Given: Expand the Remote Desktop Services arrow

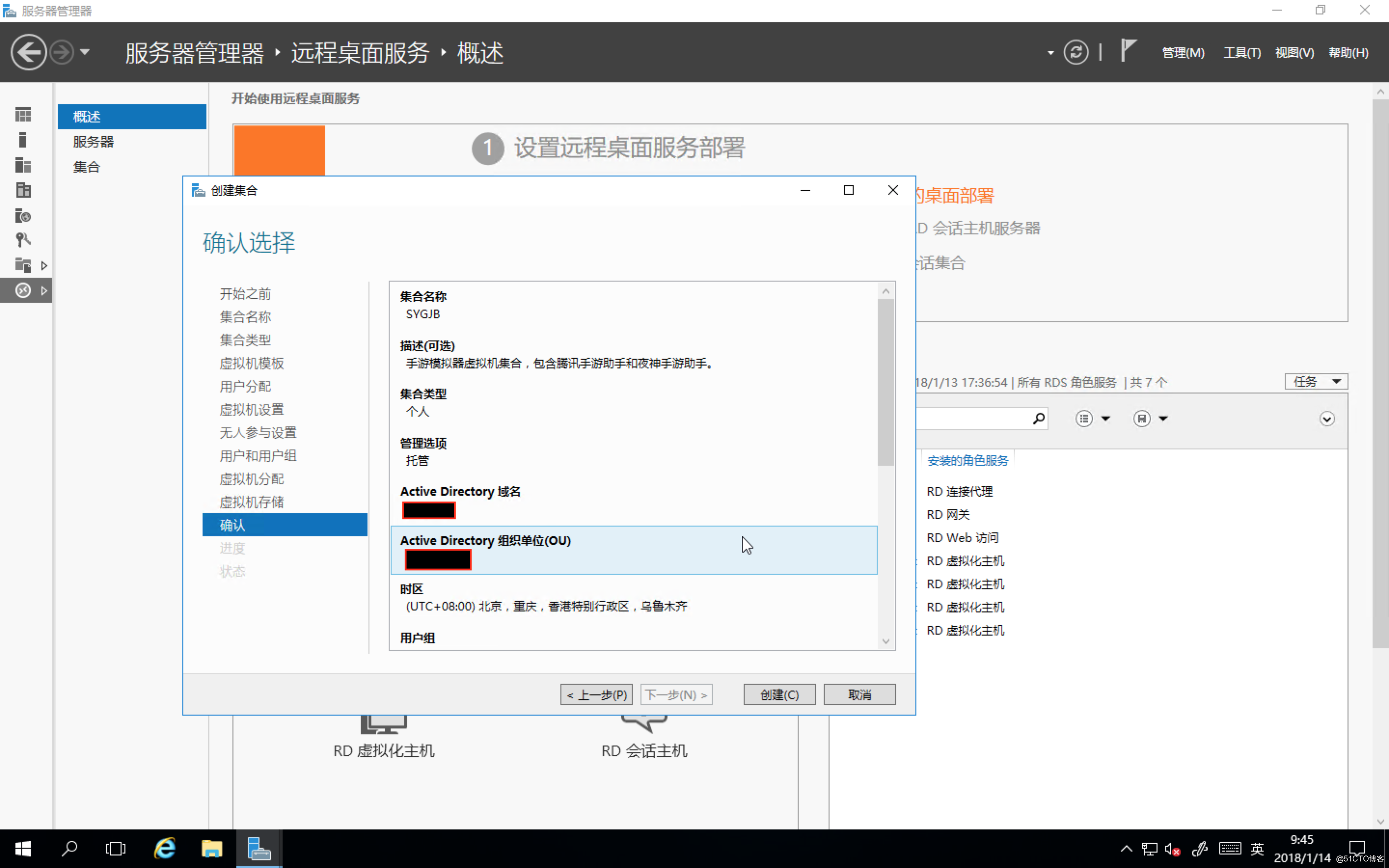Looking at the screenshot, I should pos(44,291).
